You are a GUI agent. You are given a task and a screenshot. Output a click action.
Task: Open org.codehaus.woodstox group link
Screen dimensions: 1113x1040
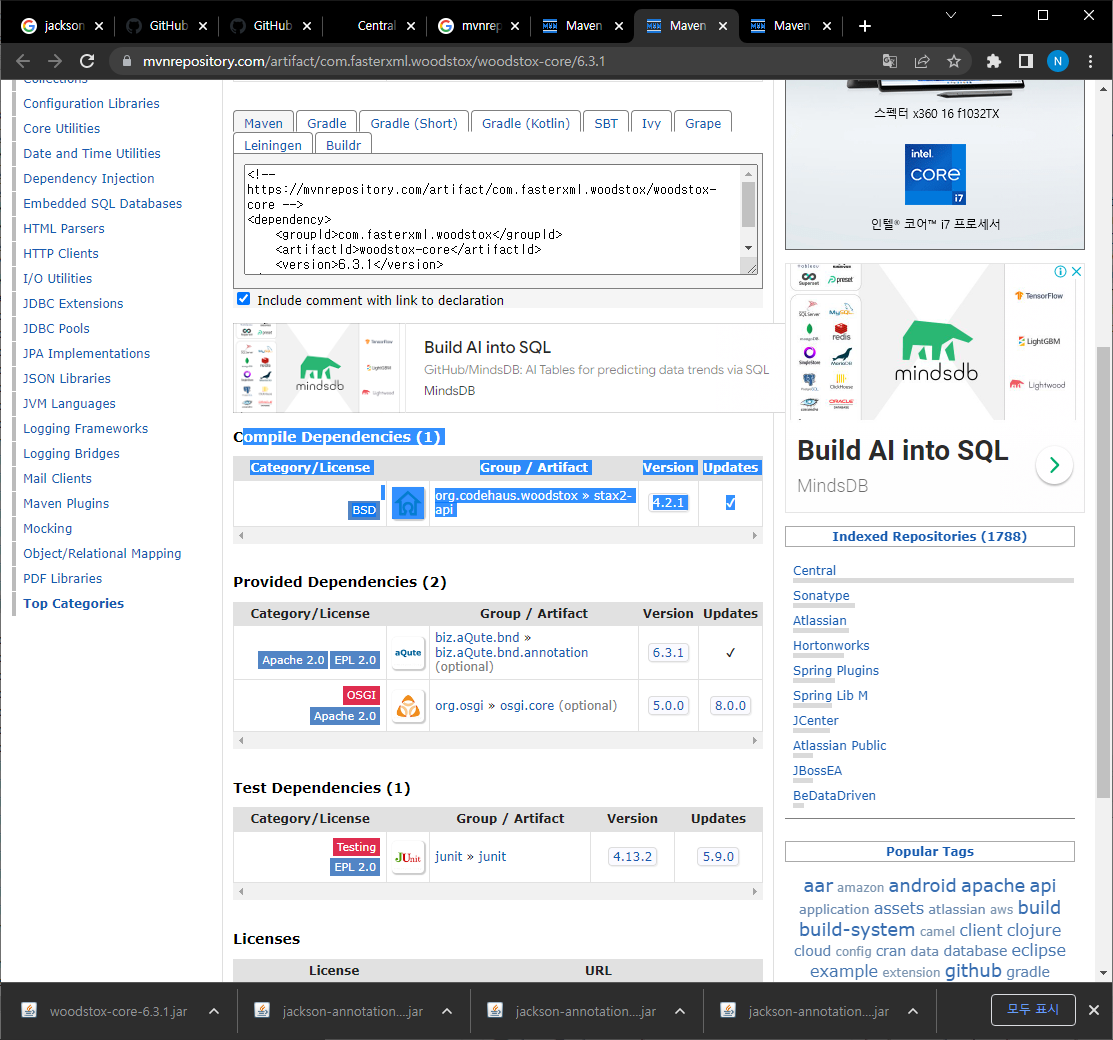click(506, 496)
